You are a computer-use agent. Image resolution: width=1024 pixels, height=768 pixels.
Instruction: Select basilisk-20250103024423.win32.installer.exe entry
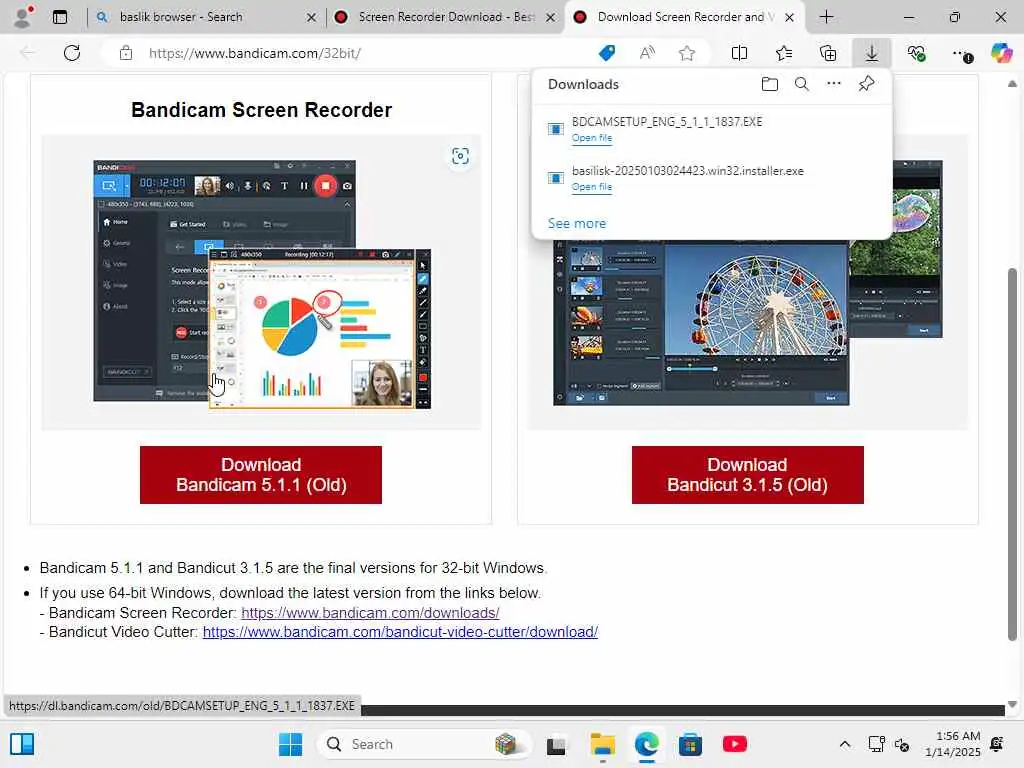coord(711,178)
